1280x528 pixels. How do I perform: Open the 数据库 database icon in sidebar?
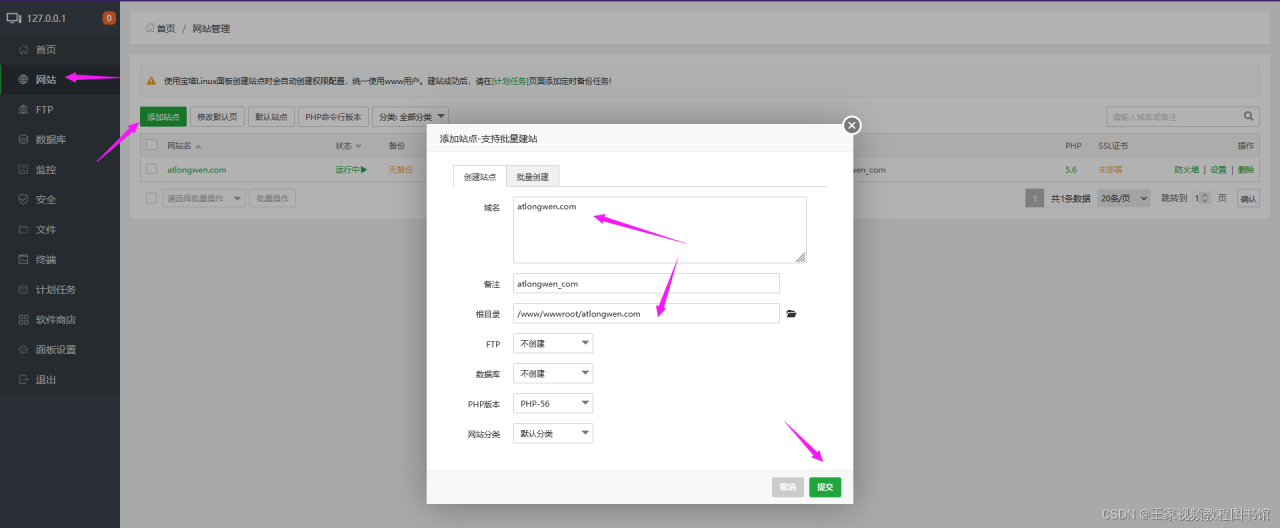click(x=23, y=139)
